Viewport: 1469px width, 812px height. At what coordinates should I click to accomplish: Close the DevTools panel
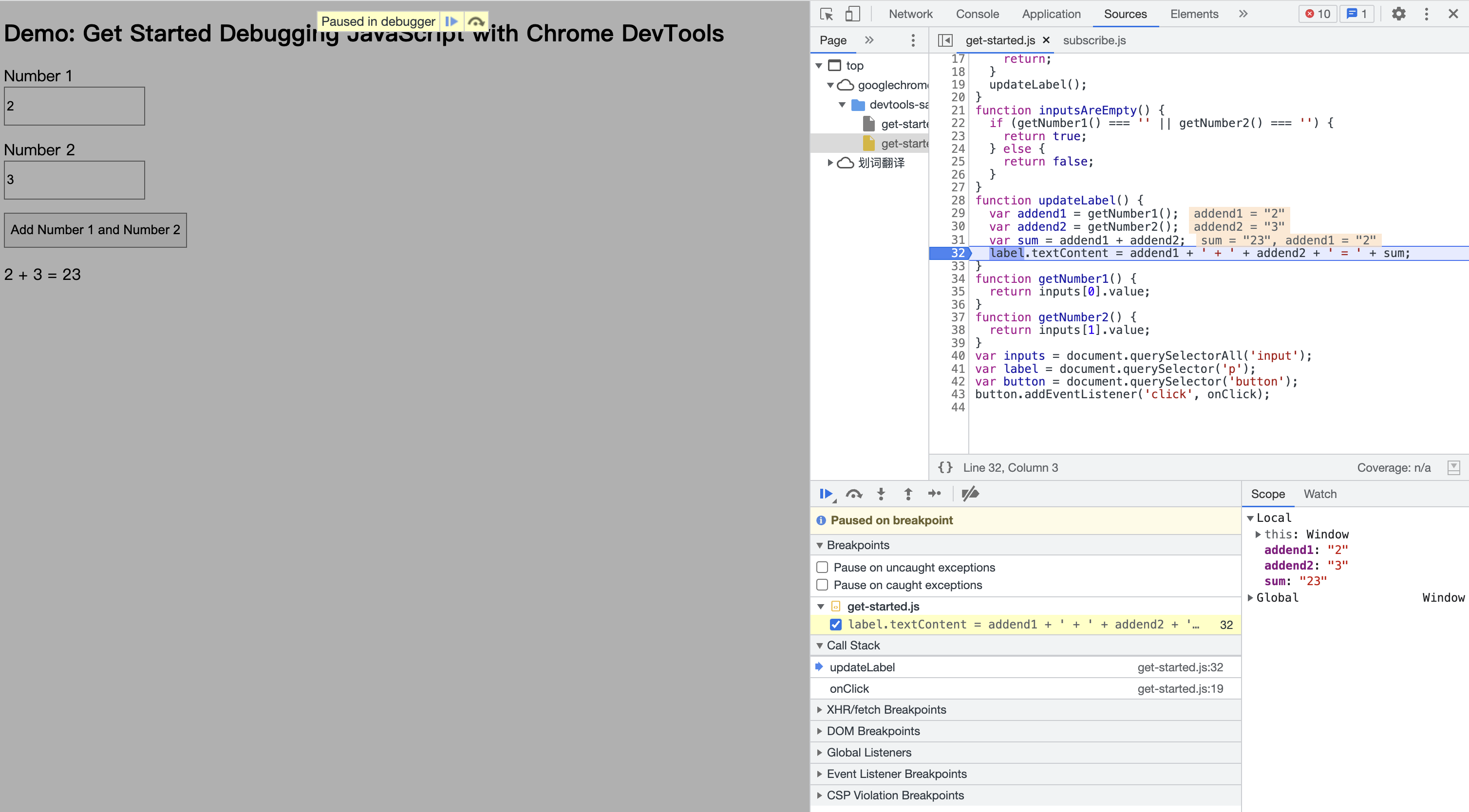point(1453,14)
